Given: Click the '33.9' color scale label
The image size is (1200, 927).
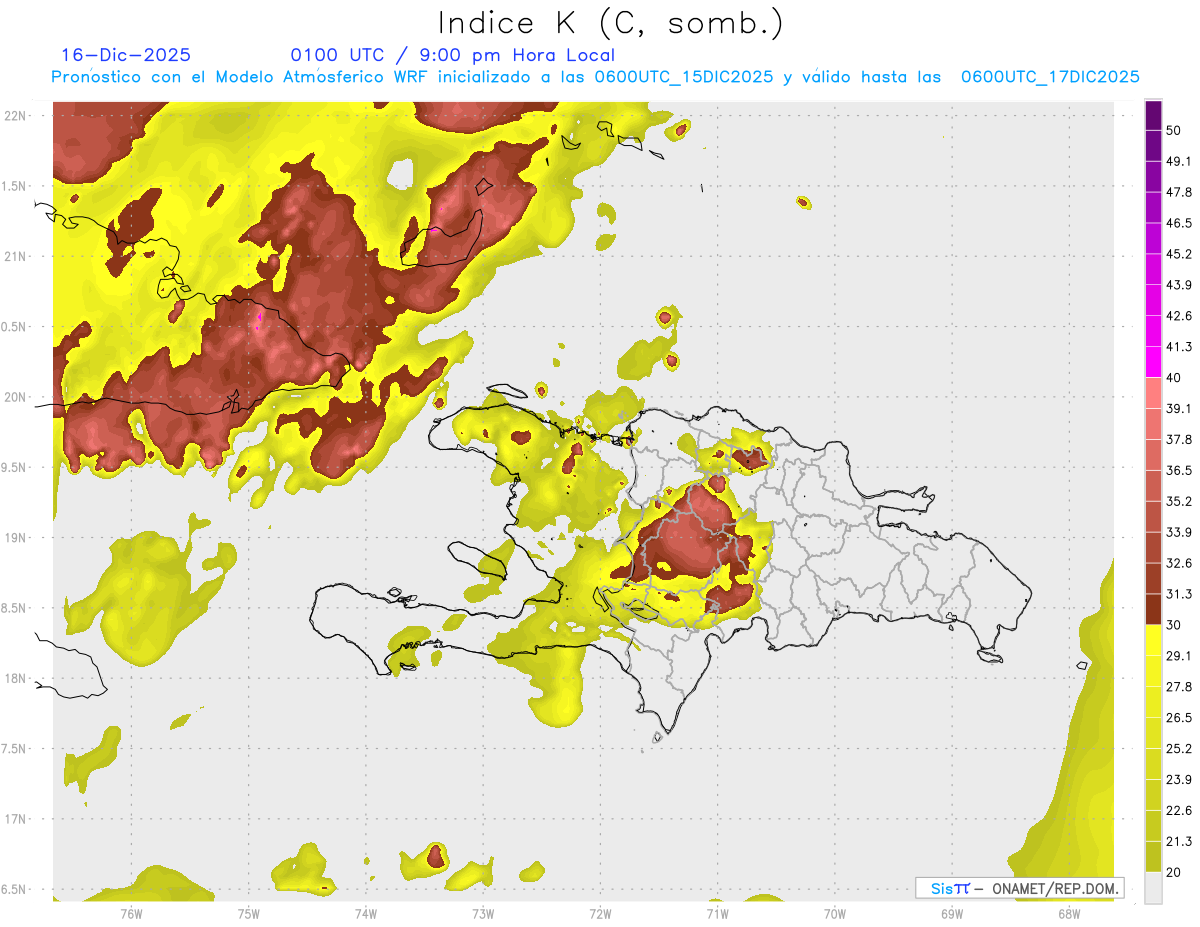Looking at the screenshot, I should [x=1179, y=532].
